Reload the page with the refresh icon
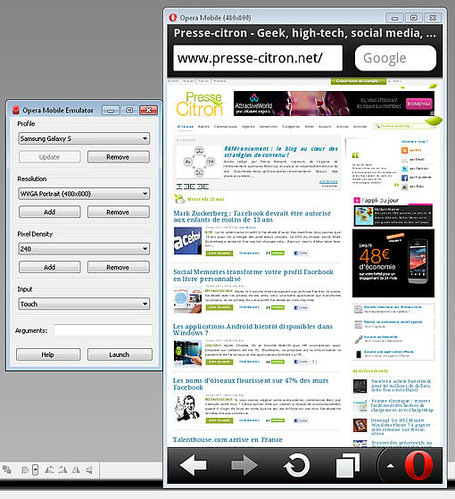Viewport: 455px width, 499px height. coord(297,465)
